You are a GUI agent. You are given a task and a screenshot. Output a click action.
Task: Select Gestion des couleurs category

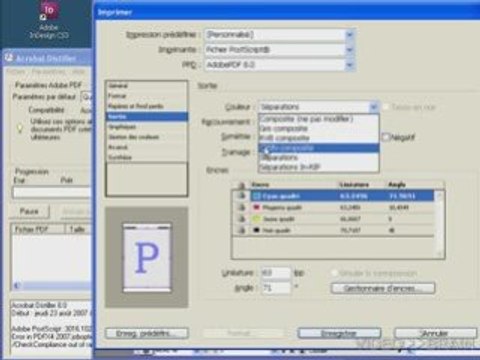point(147,137)
